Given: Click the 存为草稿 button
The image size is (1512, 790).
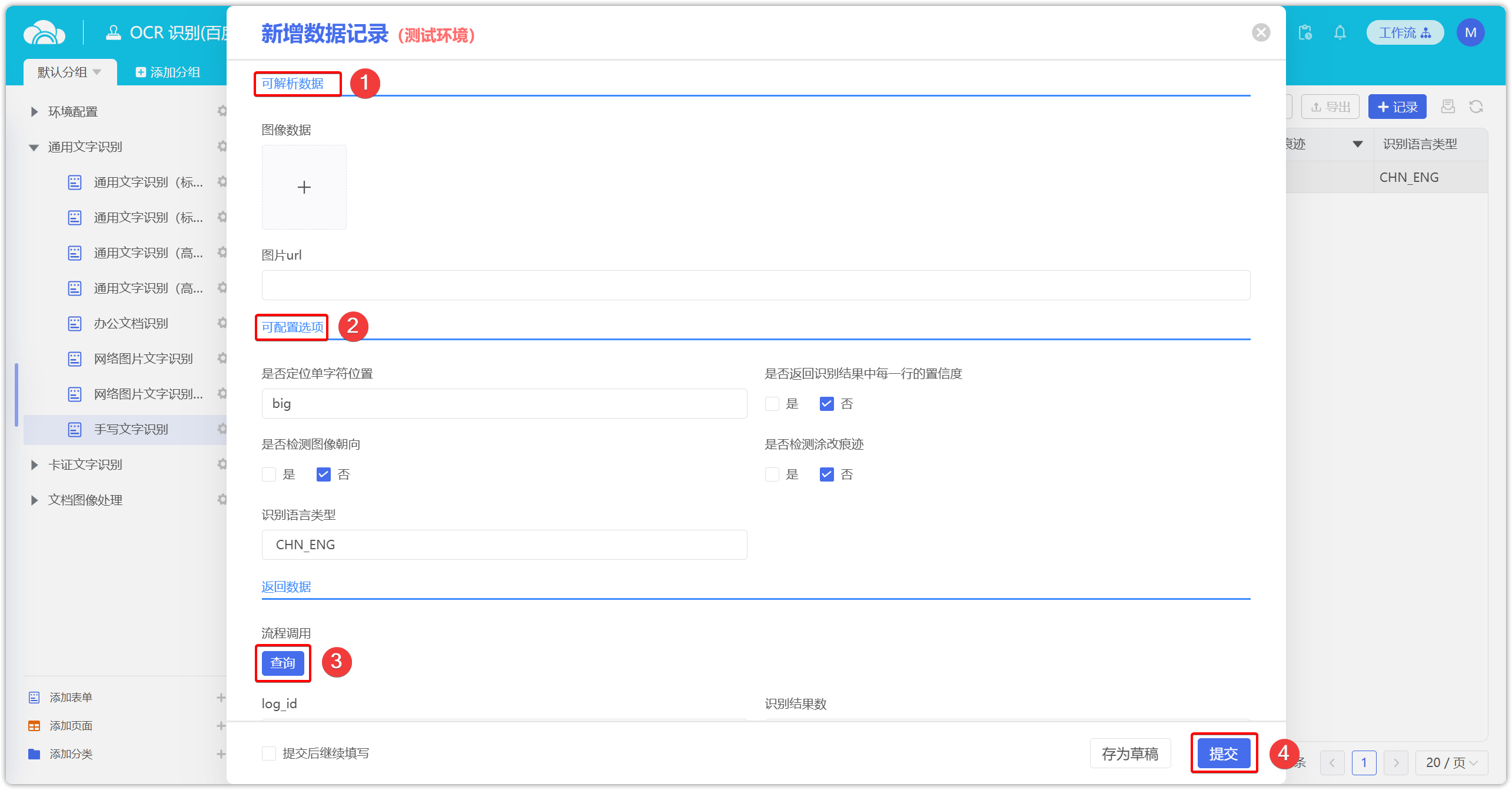Looking at the screenshot, I should [1130, 754].
